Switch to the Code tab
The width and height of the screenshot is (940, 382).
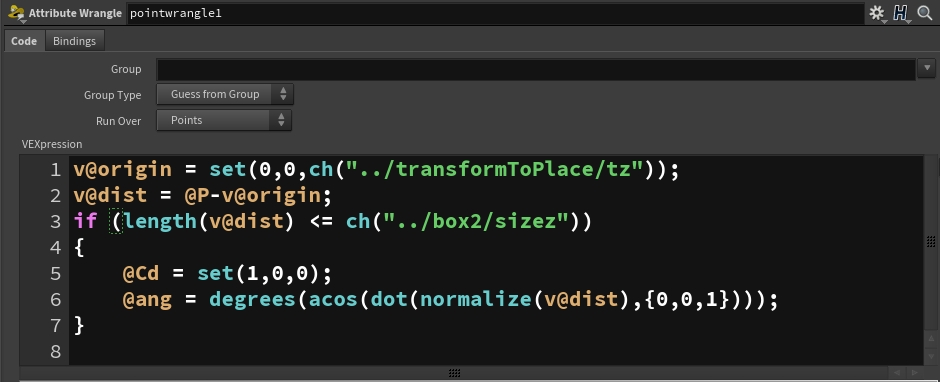pyautogui.click(x=24, y=41)
